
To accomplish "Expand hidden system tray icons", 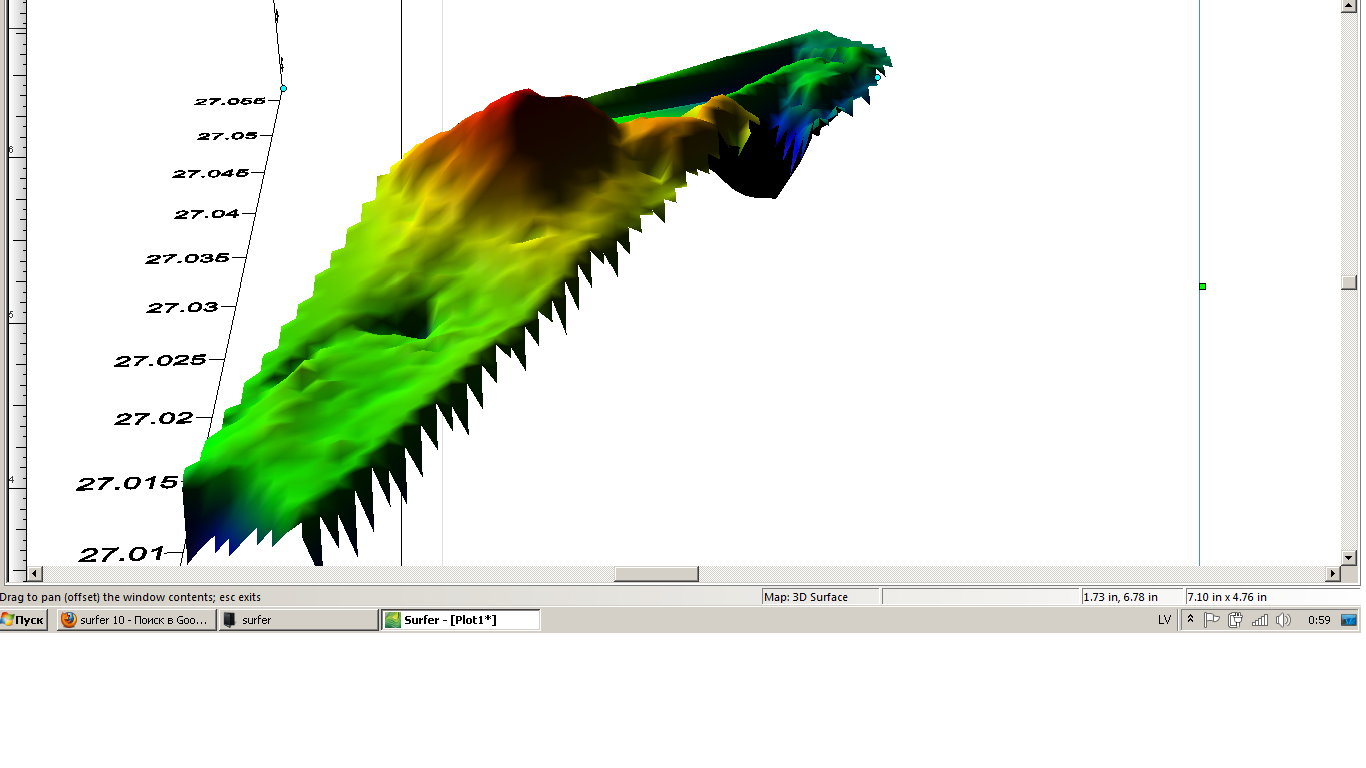I will (1190, 620).
